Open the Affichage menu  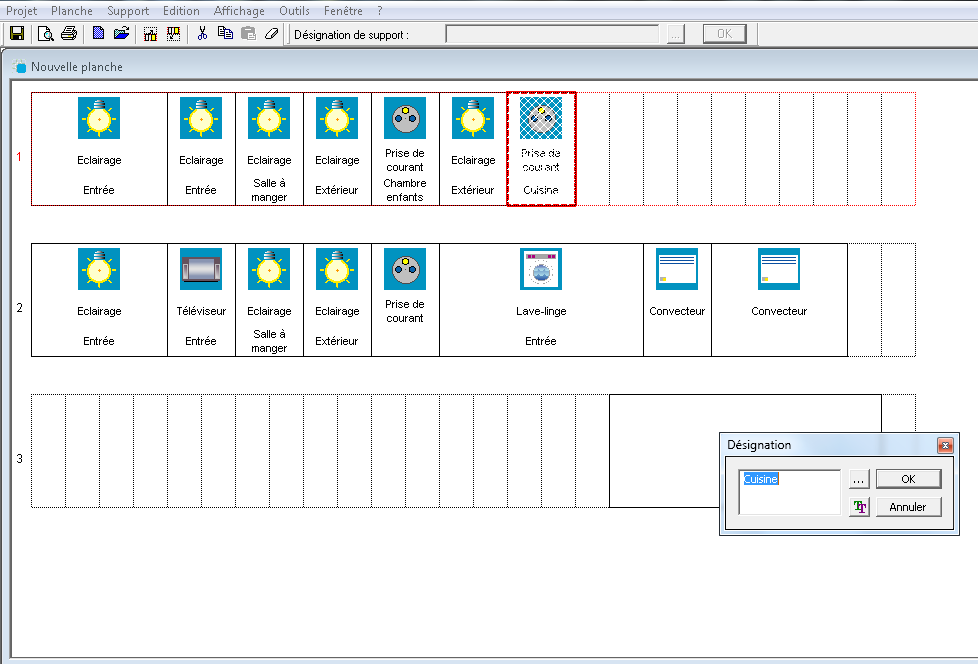point(239,11)
